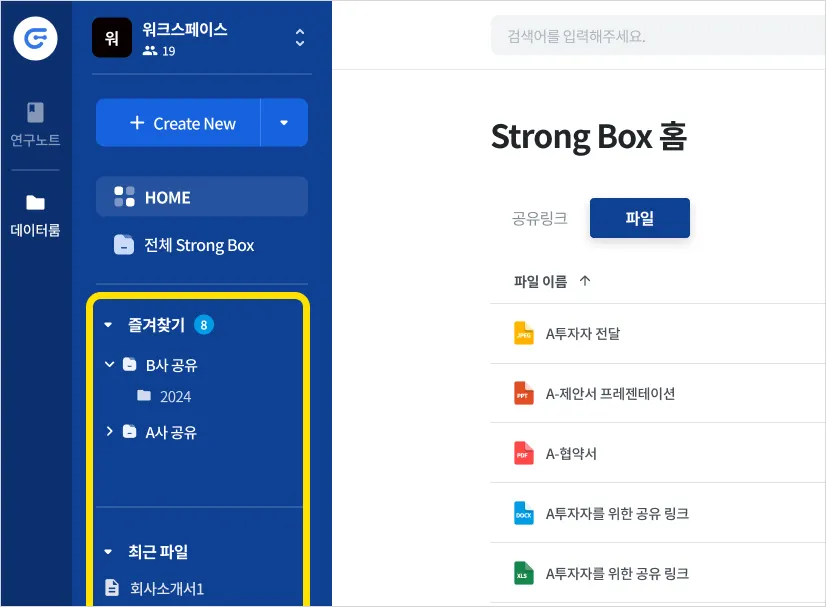Collapse the 최근 파일 section
826x607 pixels.
tap(108, 551)
